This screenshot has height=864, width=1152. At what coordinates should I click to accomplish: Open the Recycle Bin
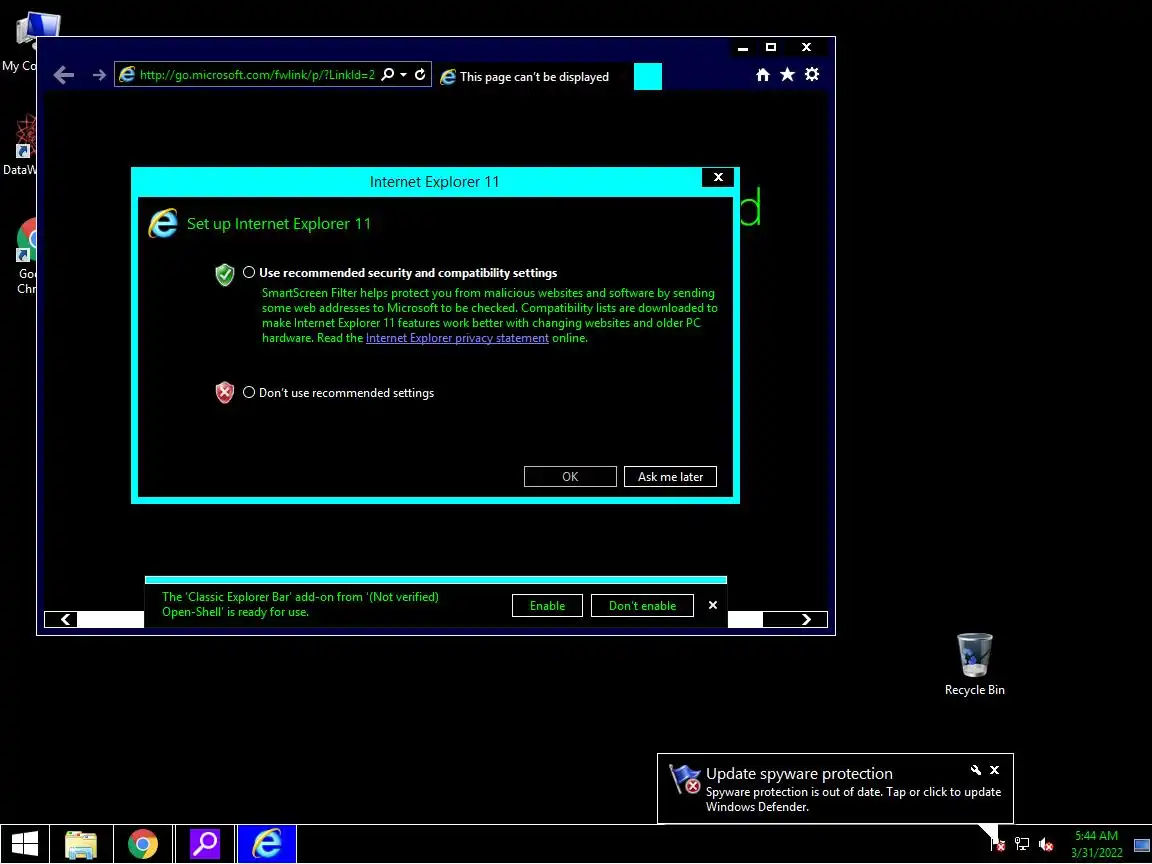[x=974, y=665]
